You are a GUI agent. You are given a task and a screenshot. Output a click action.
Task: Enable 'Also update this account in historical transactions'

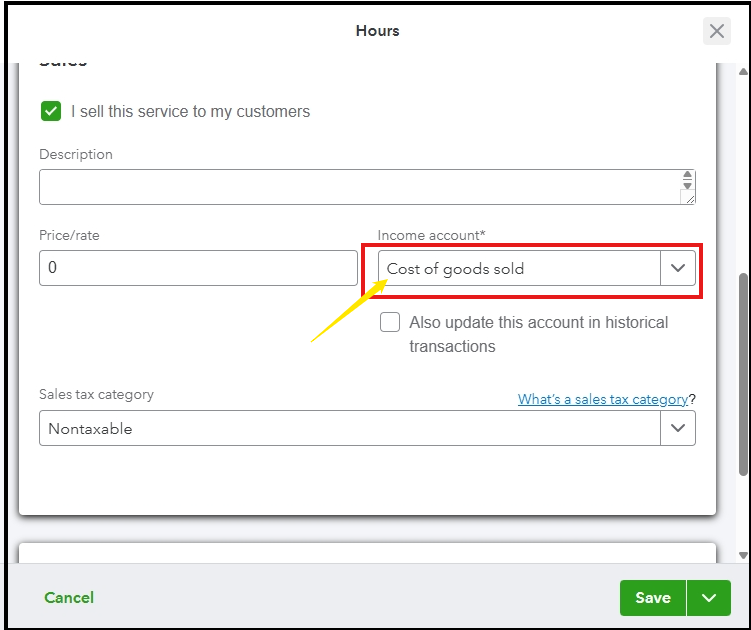(x=391, y=323)
